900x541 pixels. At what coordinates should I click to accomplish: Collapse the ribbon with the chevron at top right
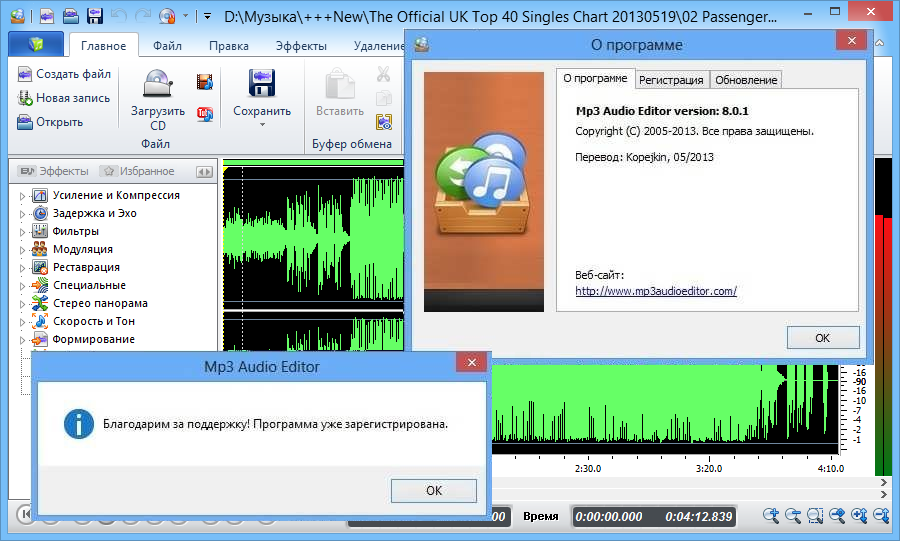(879, 43)
